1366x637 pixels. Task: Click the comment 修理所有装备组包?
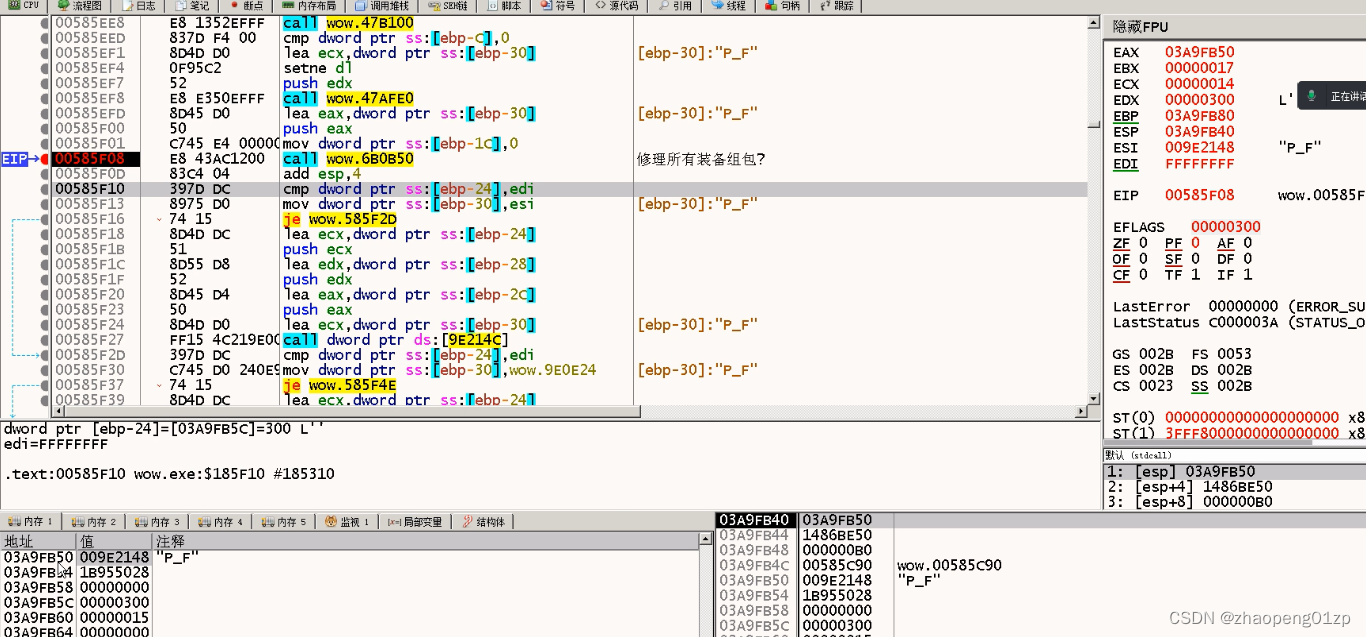pos(700,159)
